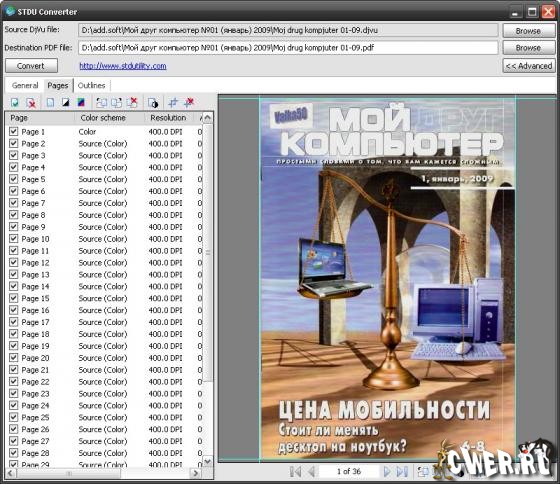Viewport: 560px width, 484px height.
Task: Click the Page column header
Action: click(40, 118)
